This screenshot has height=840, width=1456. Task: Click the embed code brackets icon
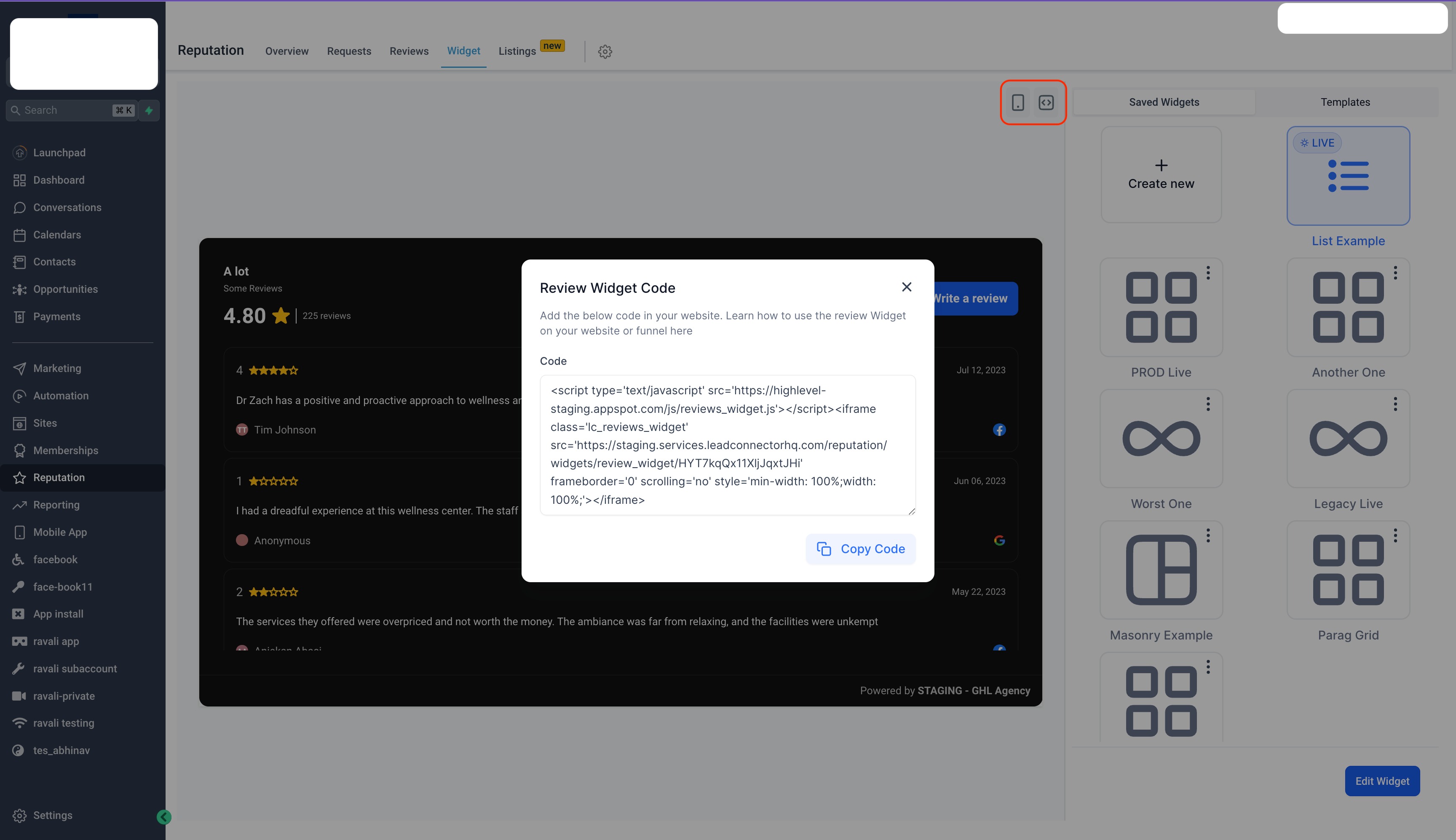(x=1046, y=103)
